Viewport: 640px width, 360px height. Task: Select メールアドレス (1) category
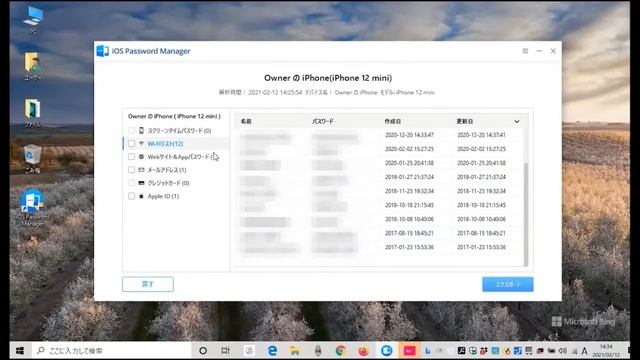[x=167, y=170]
